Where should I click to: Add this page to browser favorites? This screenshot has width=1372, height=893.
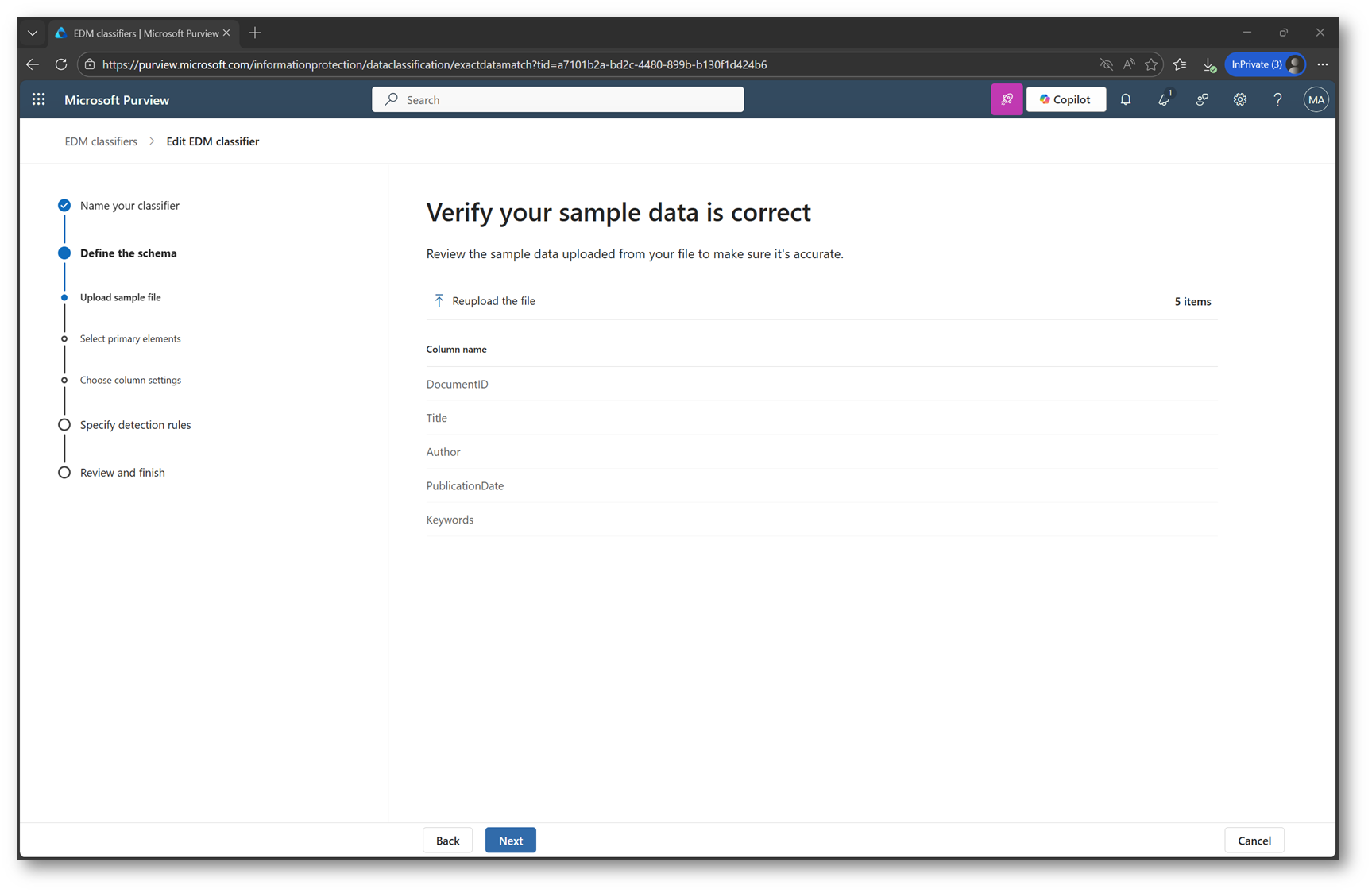1151,64
